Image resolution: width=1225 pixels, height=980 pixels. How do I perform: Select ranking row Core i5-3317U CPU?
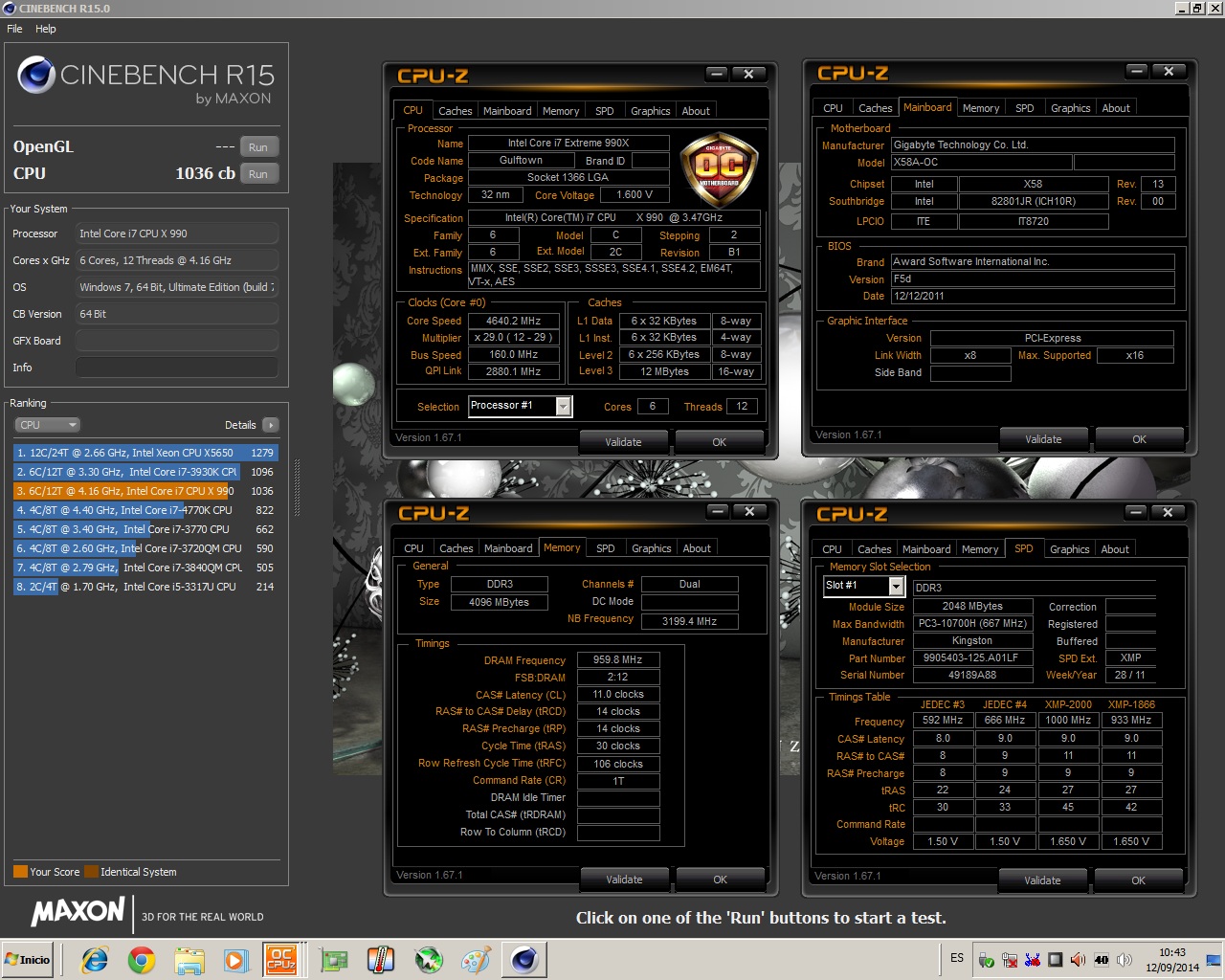(145, 587)
